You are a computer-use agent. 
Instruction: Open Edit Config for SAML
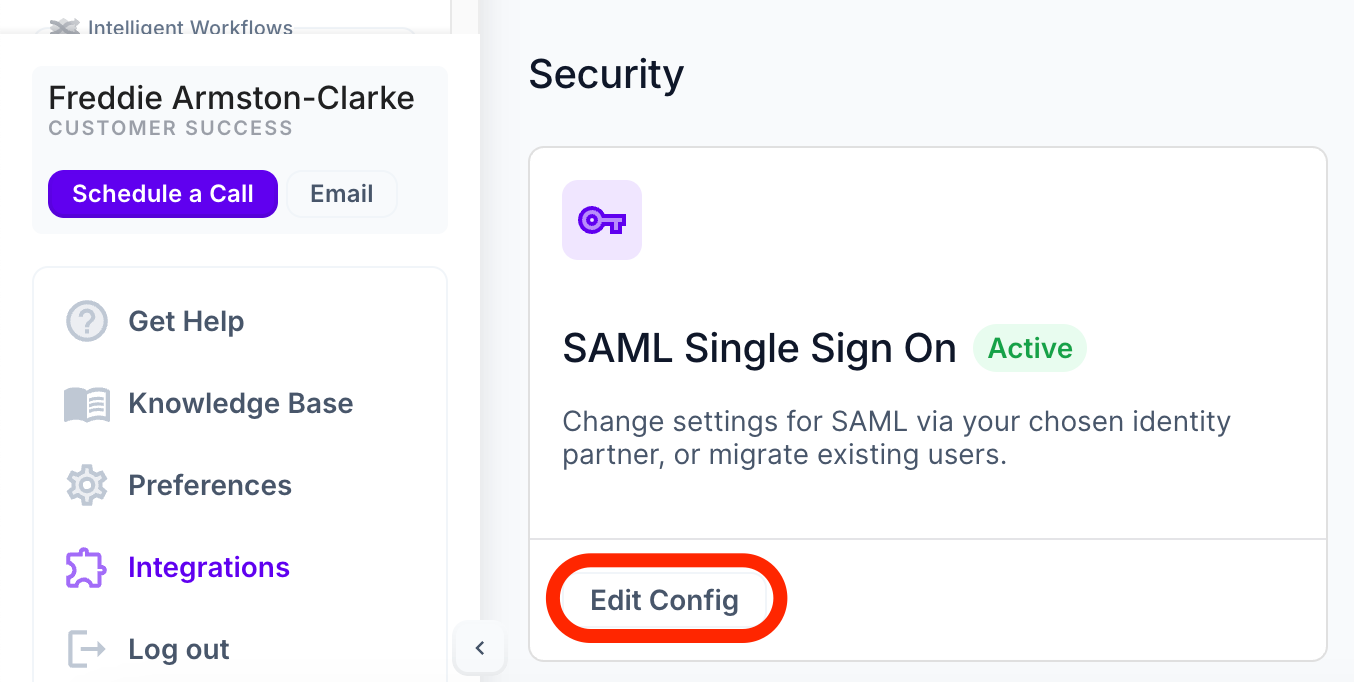pos(665,600)
